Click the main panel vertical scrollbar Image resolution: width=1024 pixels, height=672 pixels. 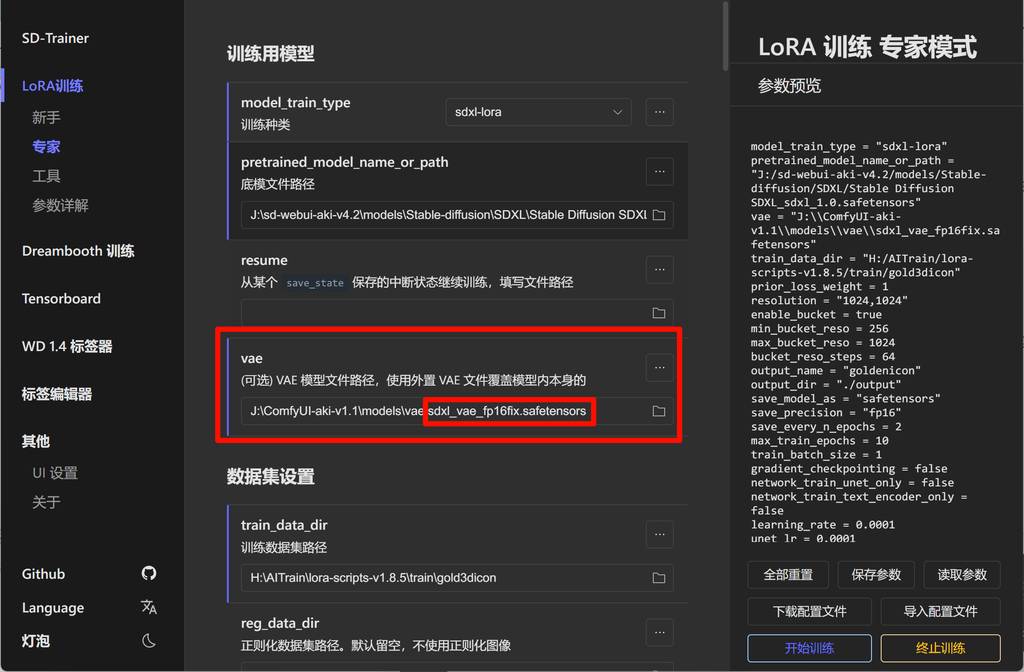tap(724, 36)
